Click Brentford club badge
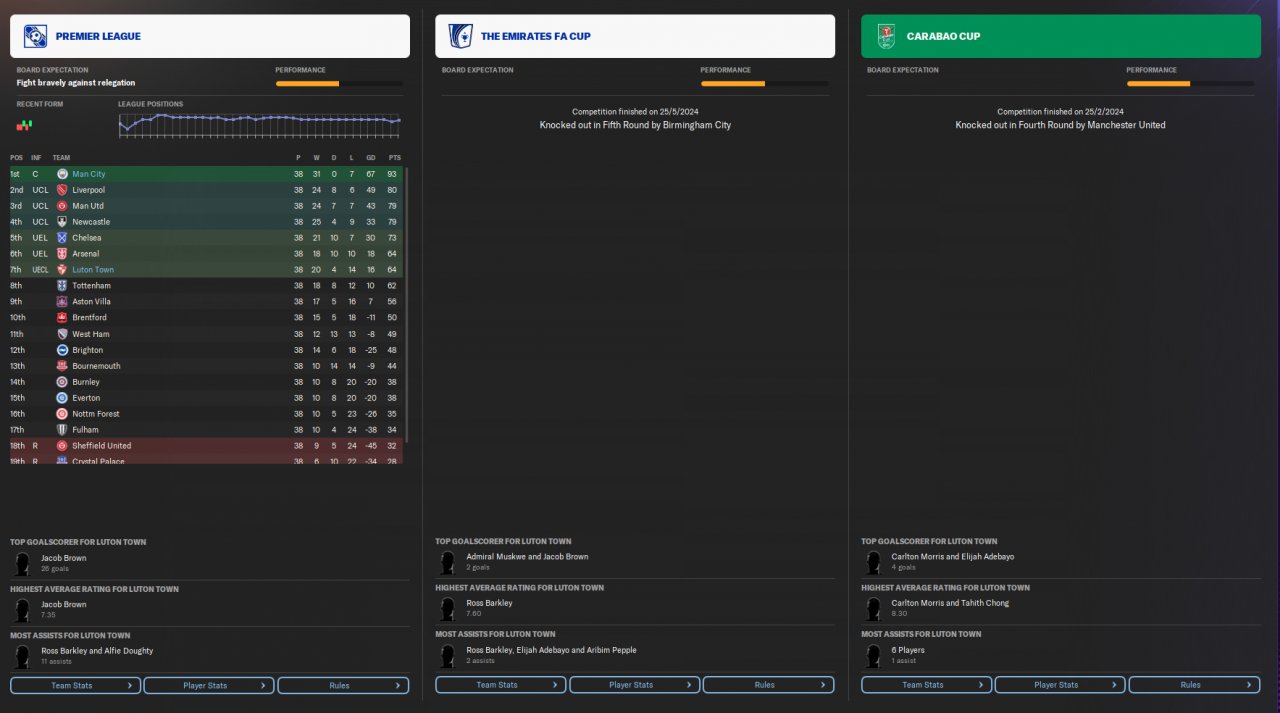The width and height of the screenshot is (1280, 713). (x=62, y=318)
